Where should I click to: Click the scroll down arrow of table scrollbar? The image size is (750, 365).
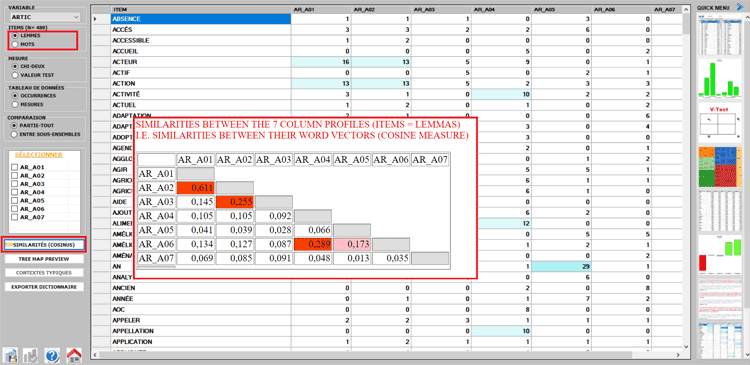coord(686,346)
